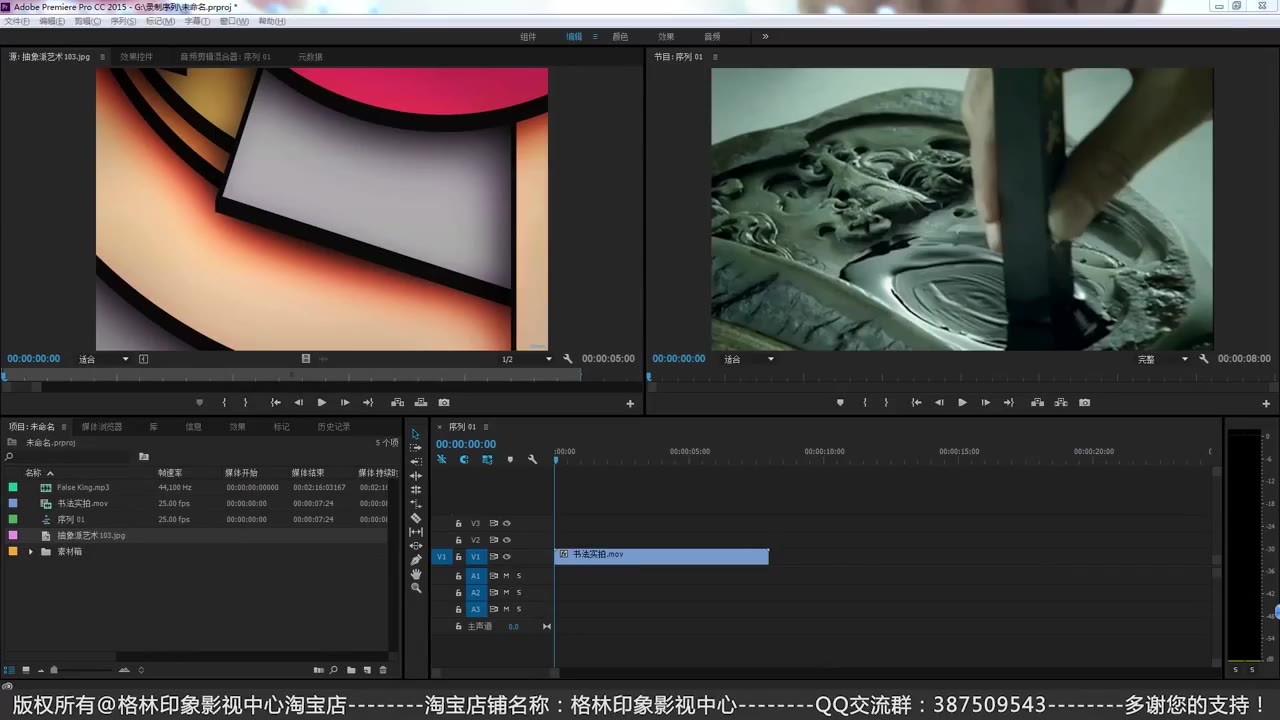Mute track A1
The image size is (1280, 720).
tap(506, 576)
